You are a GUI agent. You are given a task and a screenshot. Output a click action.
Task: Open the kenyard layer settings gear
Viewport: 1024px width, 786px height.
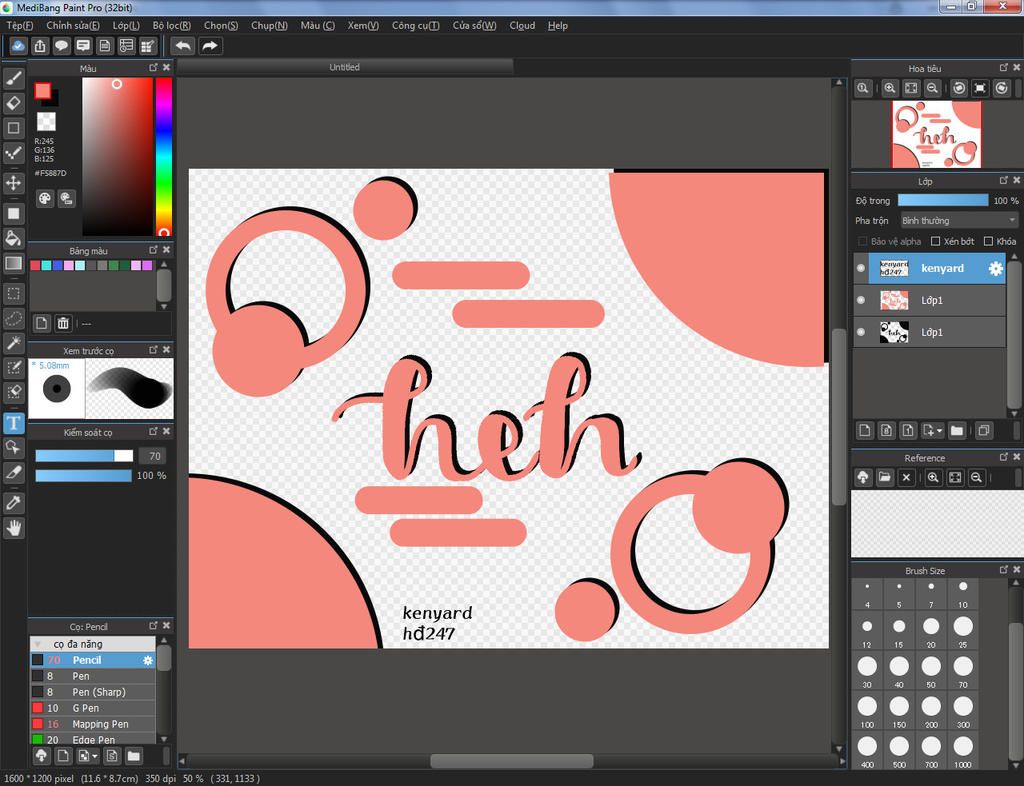tap(995, 268)
